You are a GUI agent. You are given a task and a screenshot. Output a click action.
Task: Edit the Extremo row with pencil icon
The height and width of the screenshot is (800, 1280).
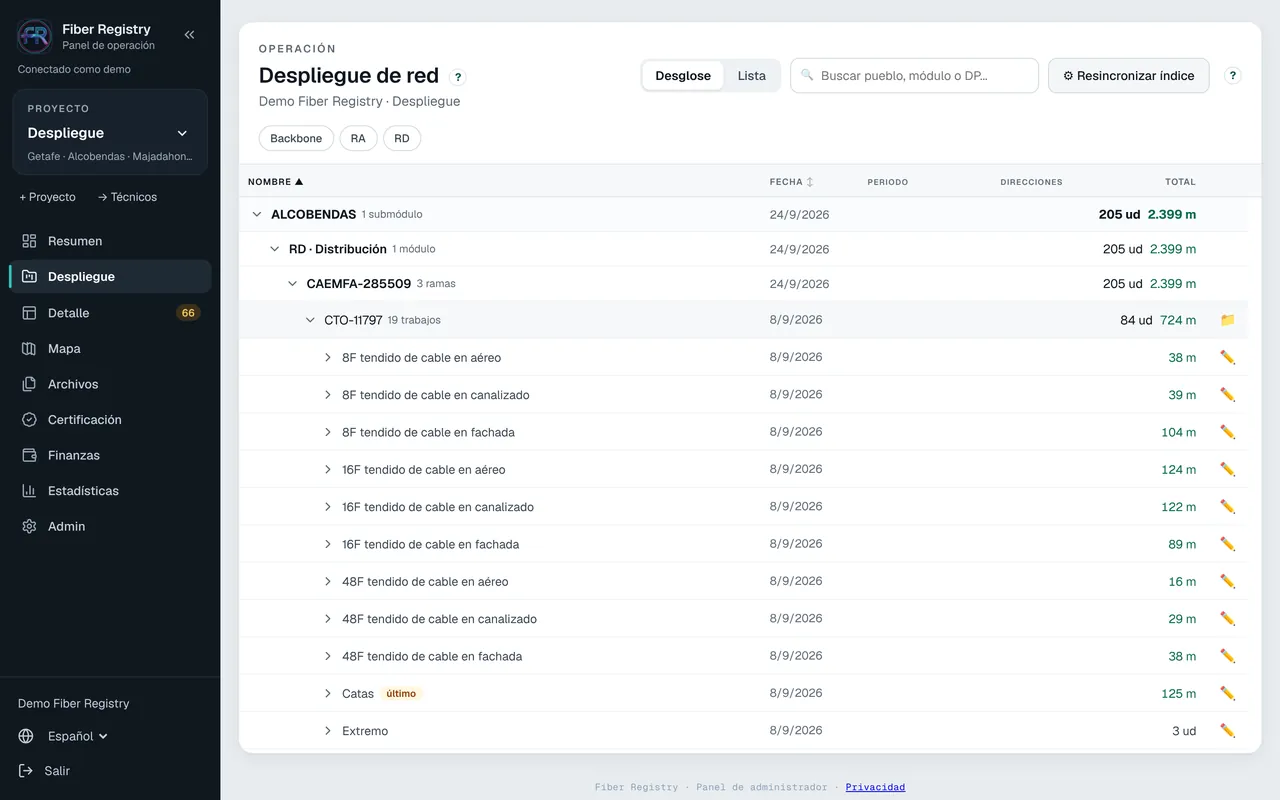tap(1228, 731)
